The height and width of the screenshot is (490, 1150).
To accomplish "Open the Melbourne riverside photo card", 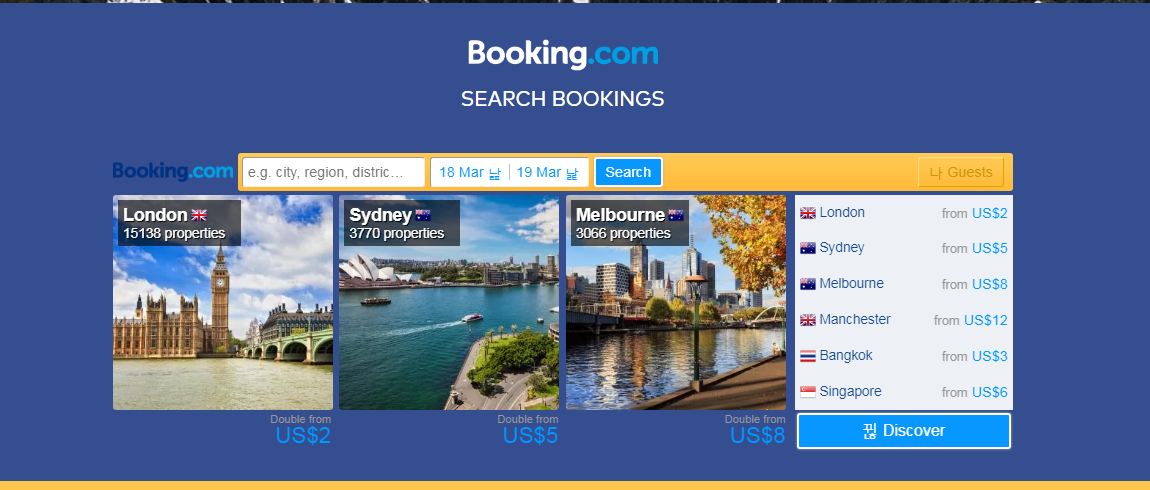I will pyautogui.click(x=675, y=302).
